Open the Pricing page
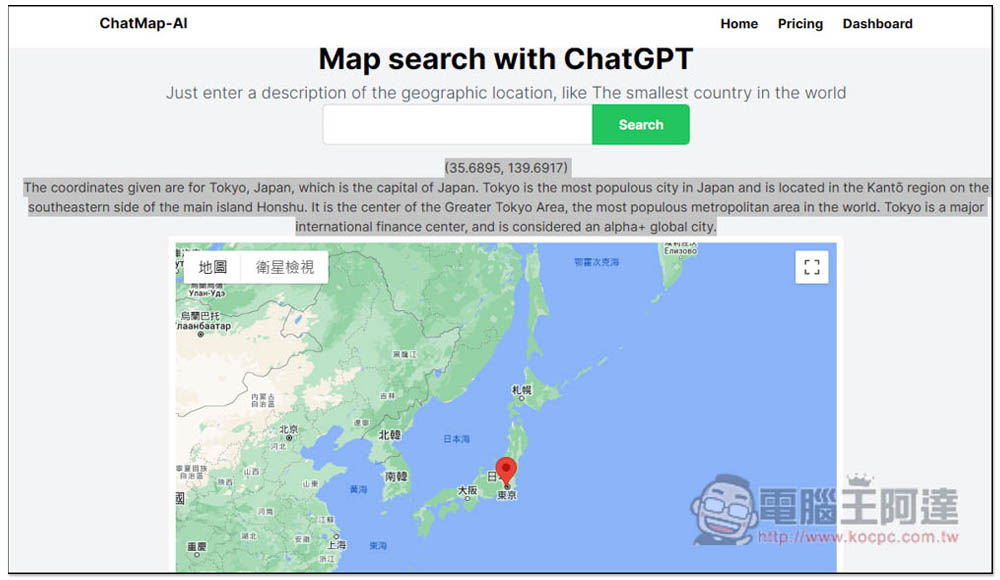Viewport: 1000px width, 580px height. tap(800, 23)
